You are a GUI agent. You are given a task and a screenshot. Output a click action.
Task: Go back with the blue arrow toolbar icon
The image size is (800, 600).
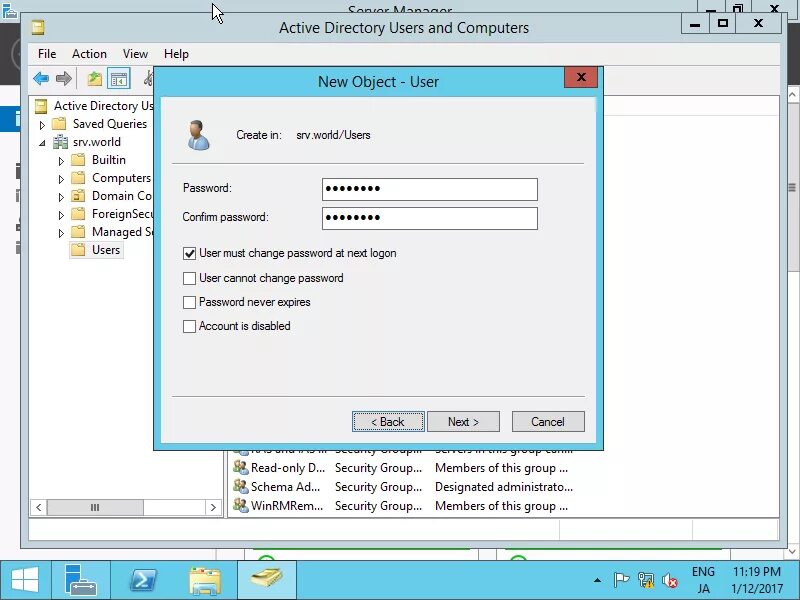[41, 79]
